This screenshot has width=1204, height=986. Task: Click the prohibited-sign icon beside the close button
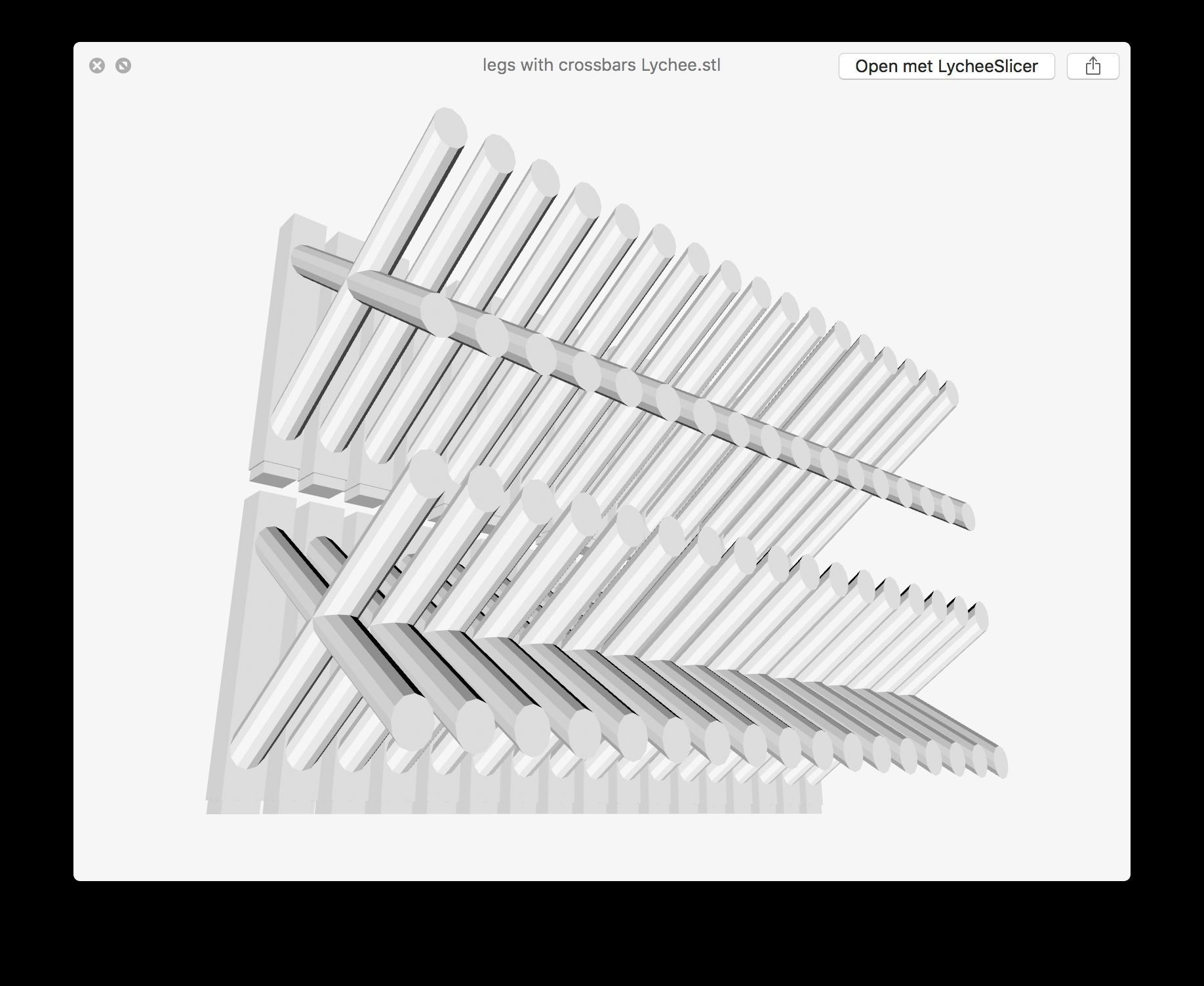pos(125,65)
